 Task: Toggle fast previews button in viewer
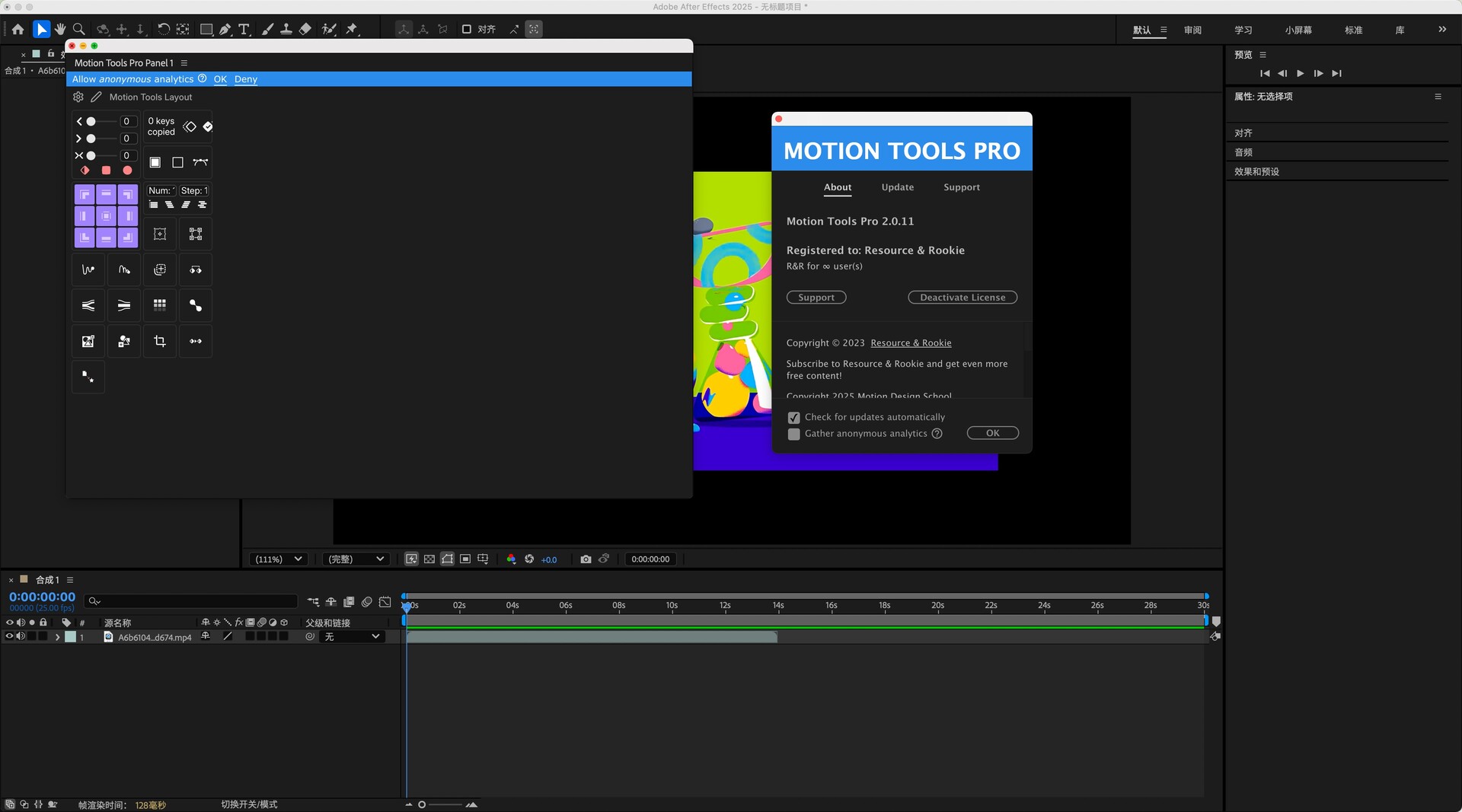(411, 559)
